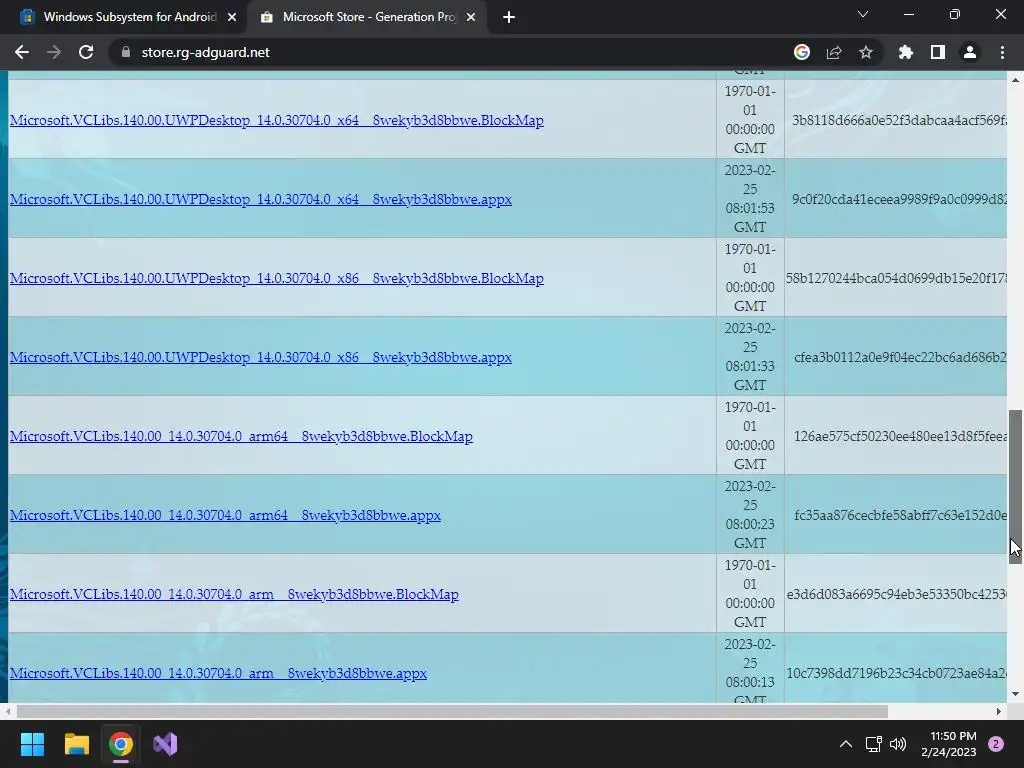
Task: Open network status tray icon
Action: 873,744
